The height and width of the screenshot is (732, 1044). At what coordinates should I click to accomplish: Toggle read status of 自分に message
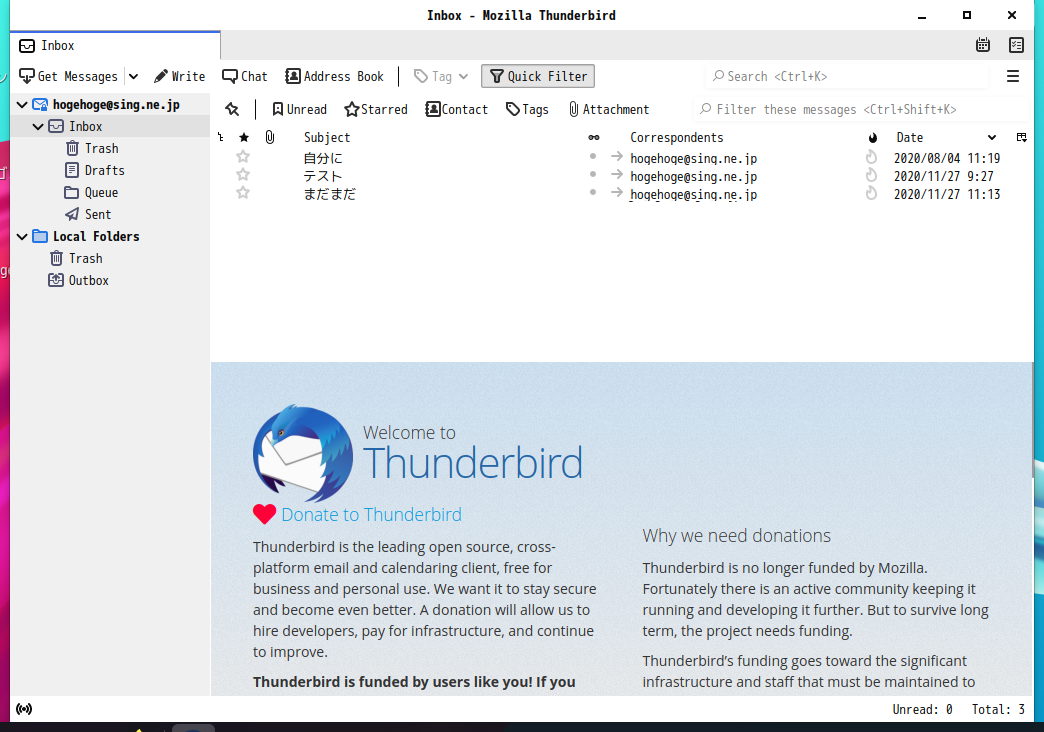593,157
